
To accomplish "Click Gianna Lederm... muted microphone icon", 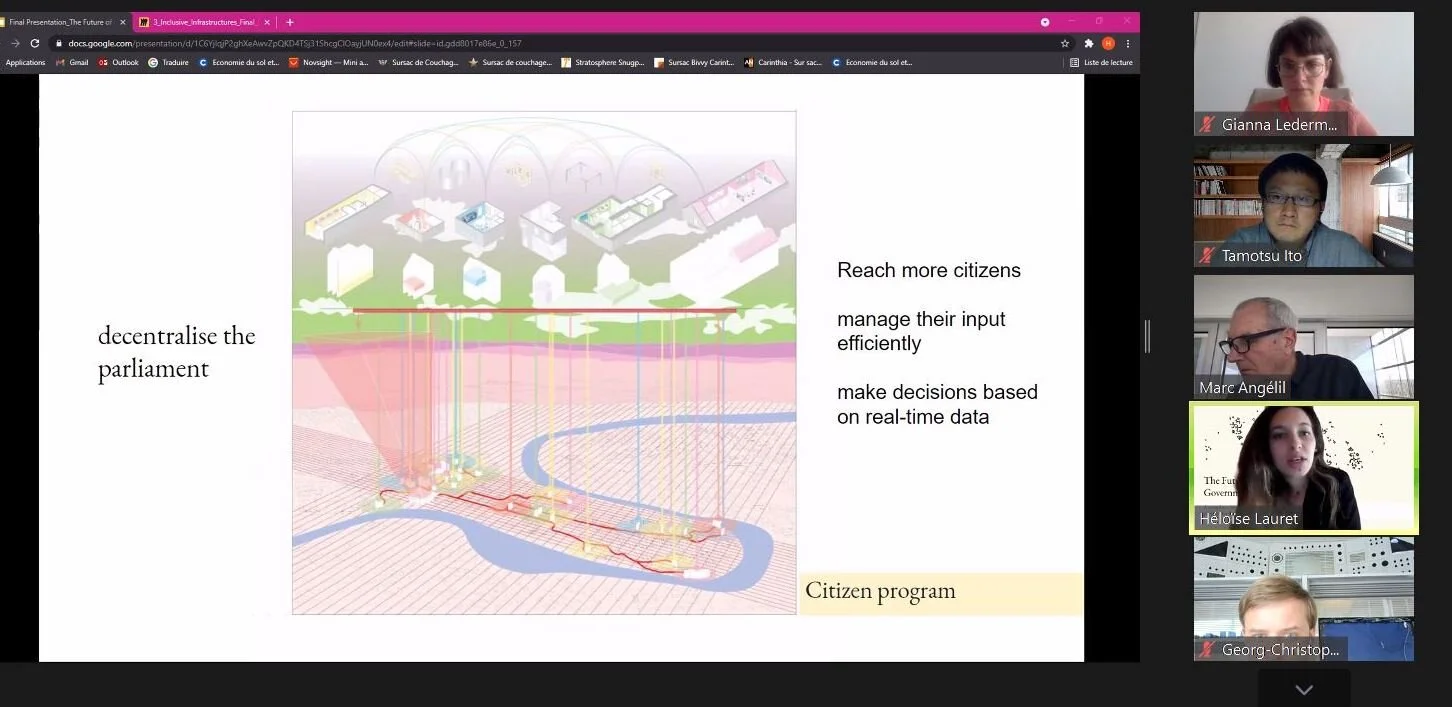I will [x=1207, y=125].
